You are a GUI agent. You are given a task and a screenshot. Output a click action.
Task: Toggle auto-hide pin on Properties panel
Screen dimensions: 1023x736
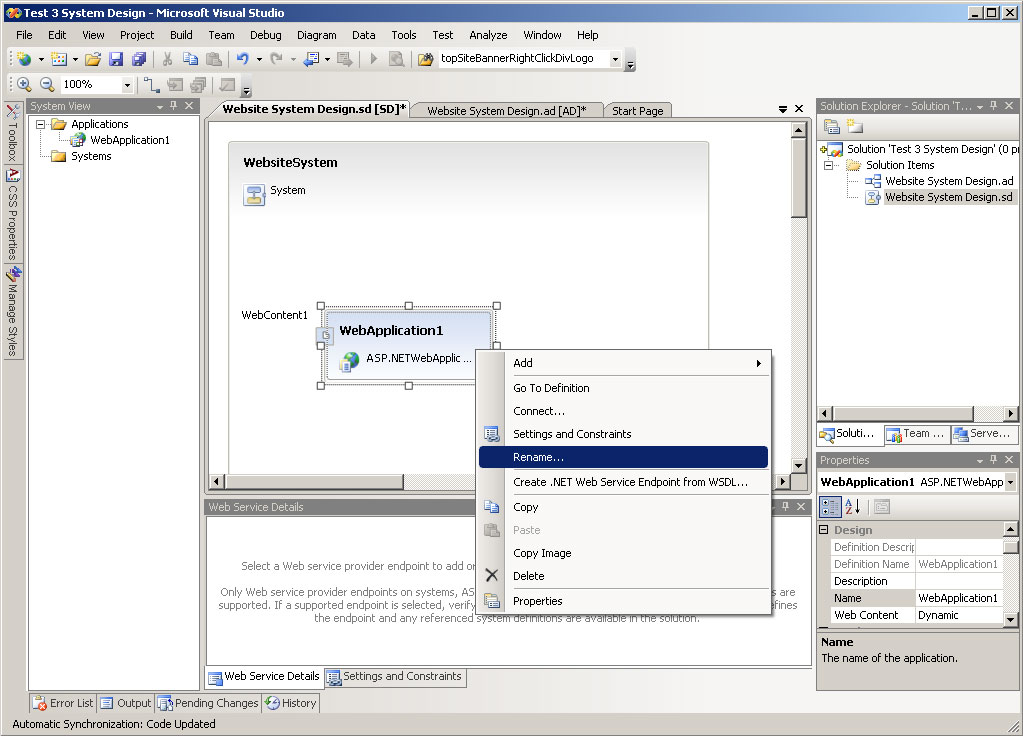click(994, 460)
